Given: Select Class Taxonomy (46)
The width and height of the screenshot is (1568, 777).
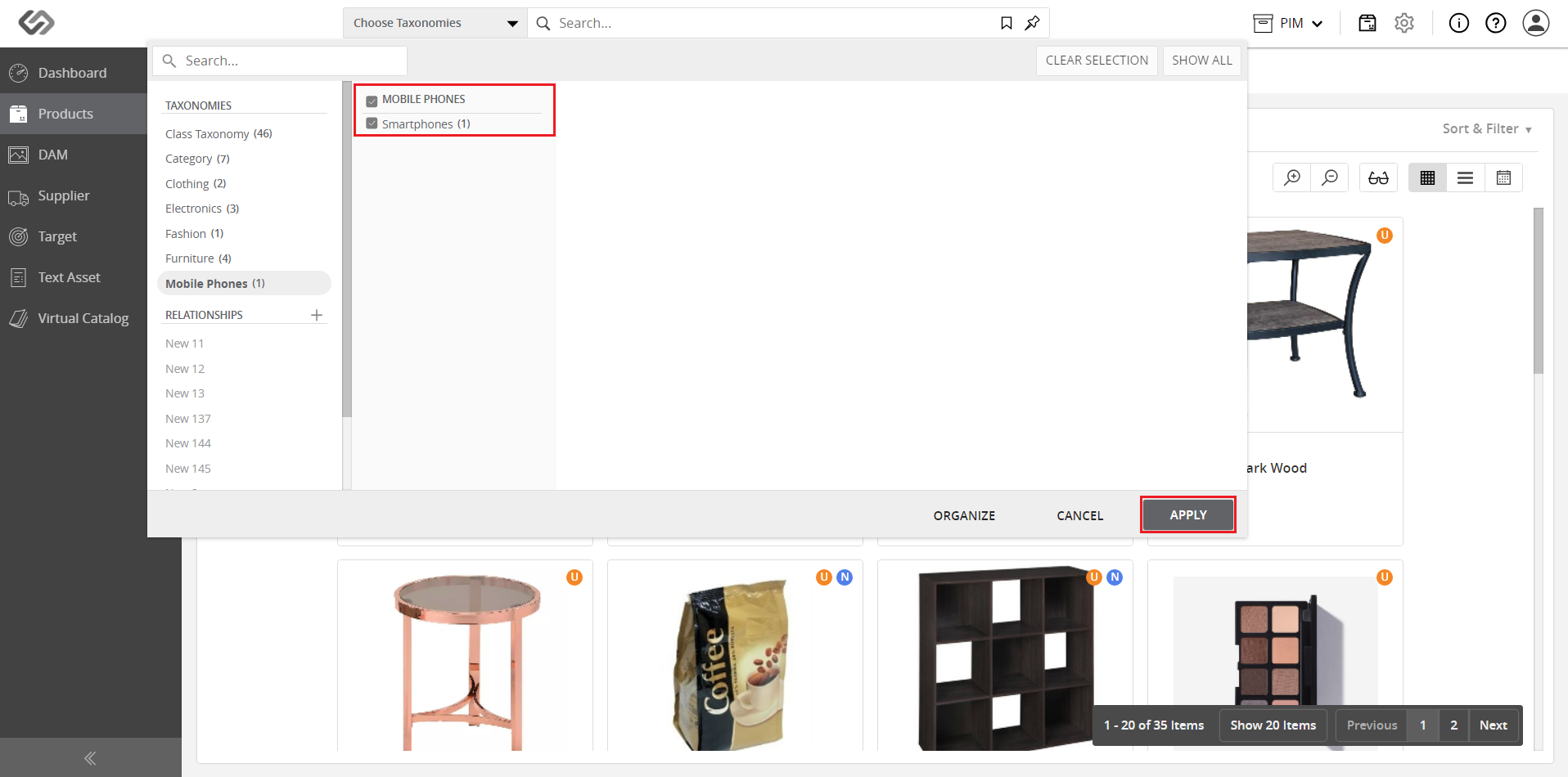Looking at the screenshot, I should coord(219,133).
